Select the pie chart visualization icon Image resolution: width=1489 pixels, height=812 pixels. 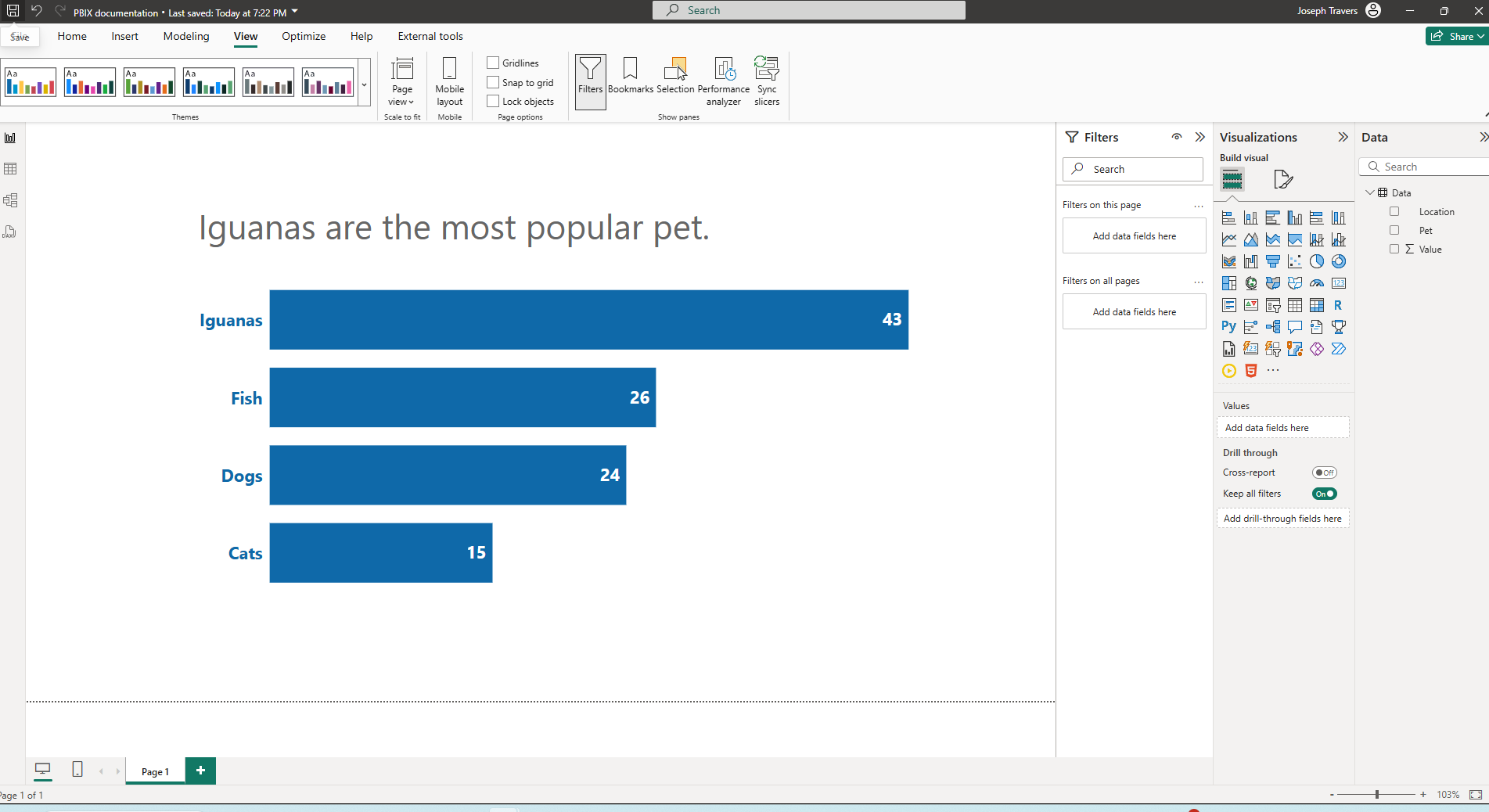tap(1317, 262)
